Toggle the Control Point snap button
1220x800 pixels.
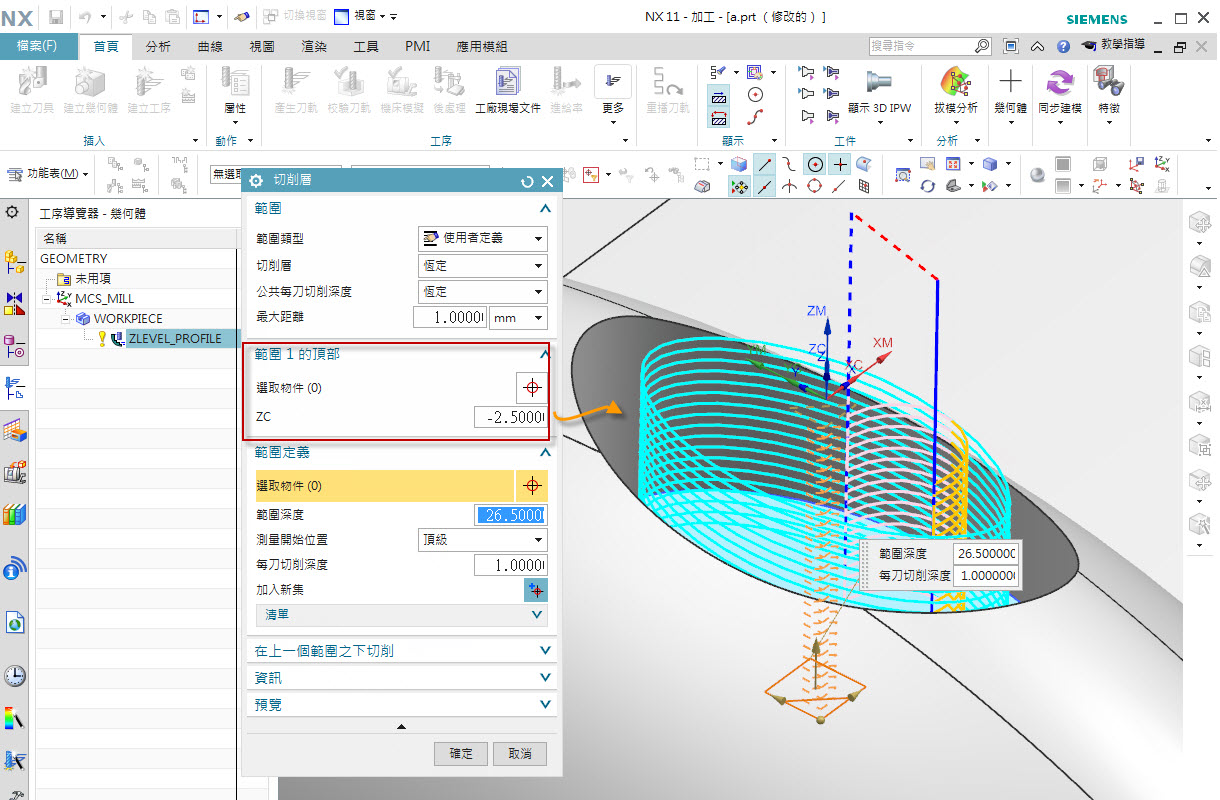click(x=790, y=164)
